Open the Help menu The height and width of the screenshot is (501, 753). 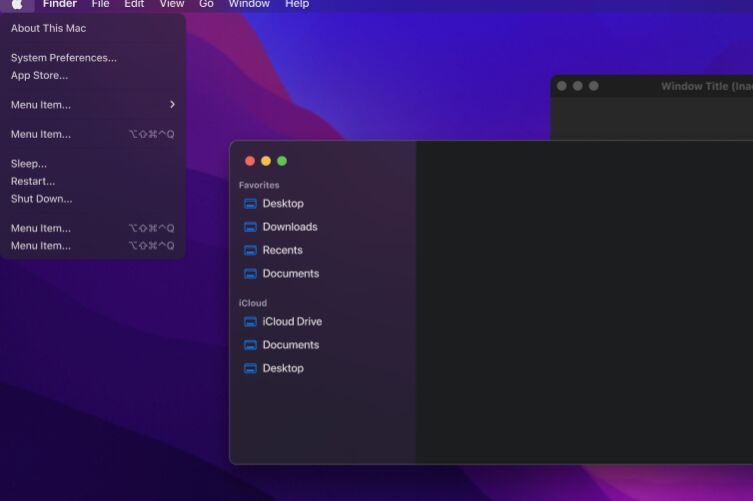pos(297,4)
